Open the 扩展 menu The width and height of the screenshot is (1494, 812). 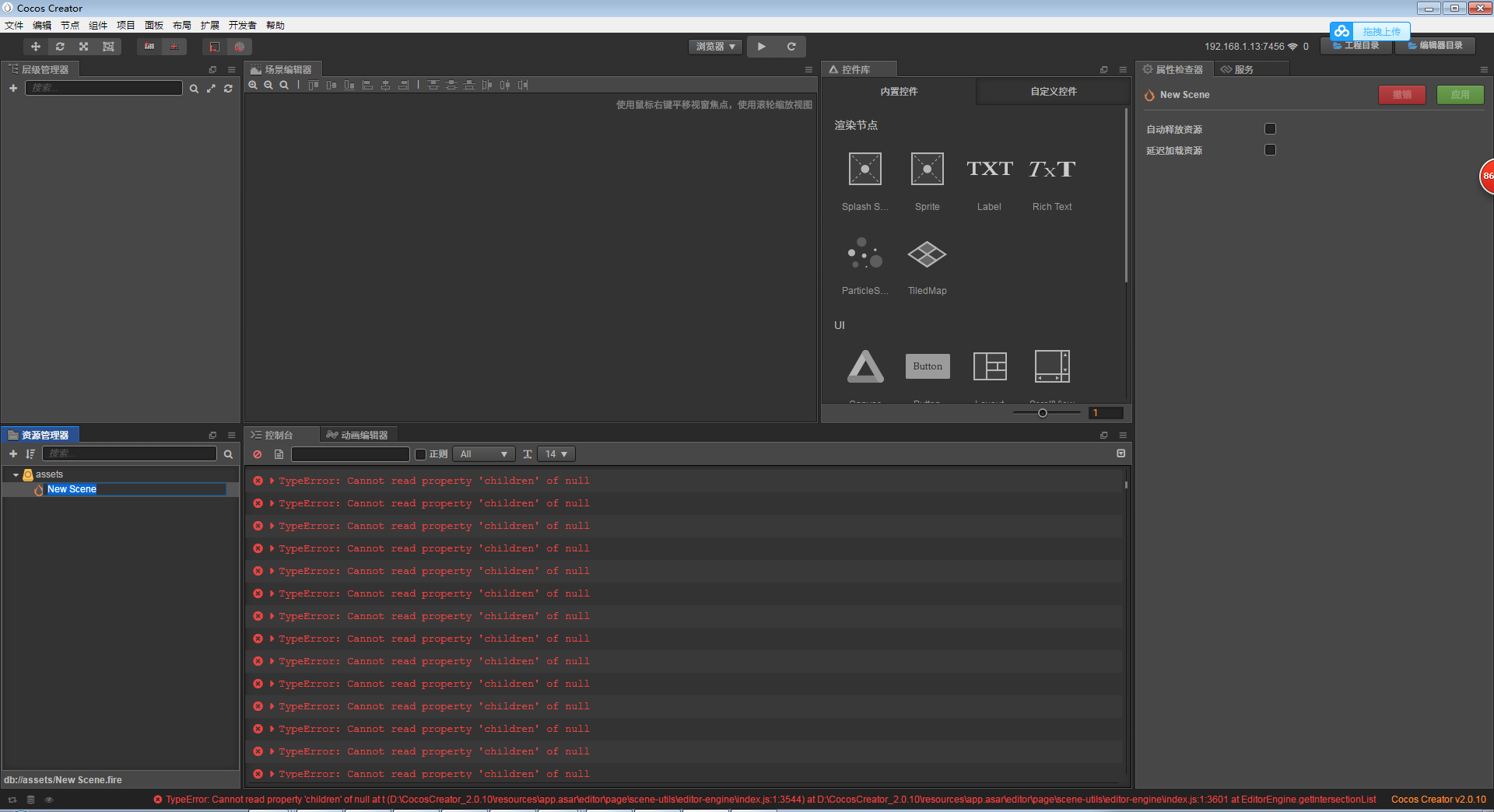[x=210, y=26]
